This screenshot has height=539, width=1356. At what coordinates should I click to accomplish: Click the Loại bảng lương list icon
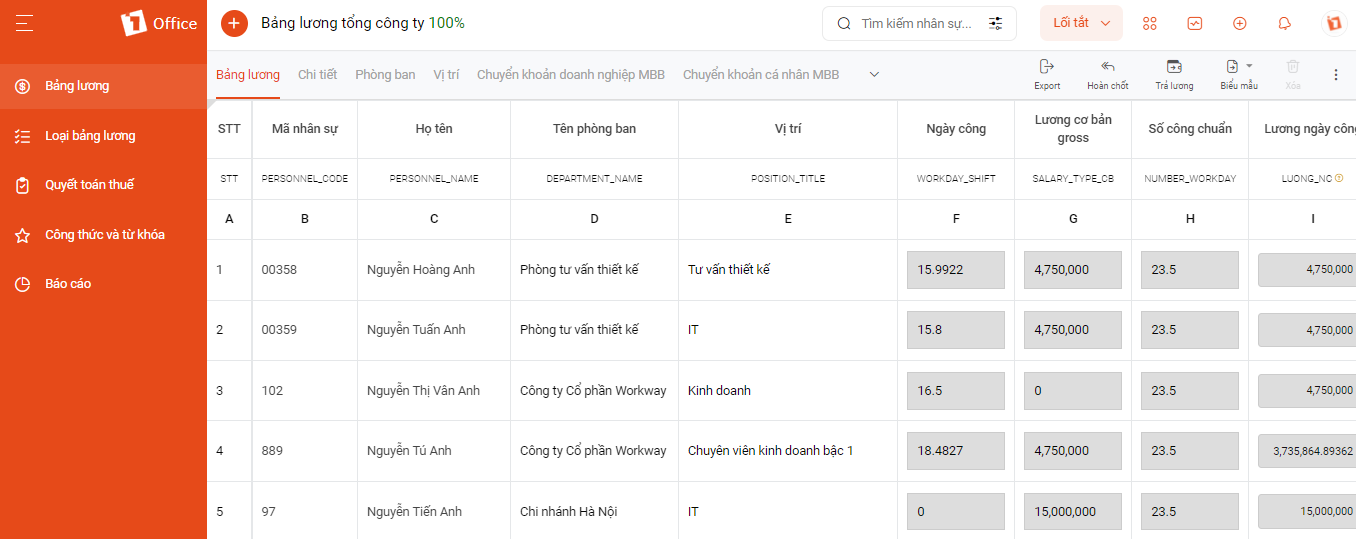(x=23, y=136)
